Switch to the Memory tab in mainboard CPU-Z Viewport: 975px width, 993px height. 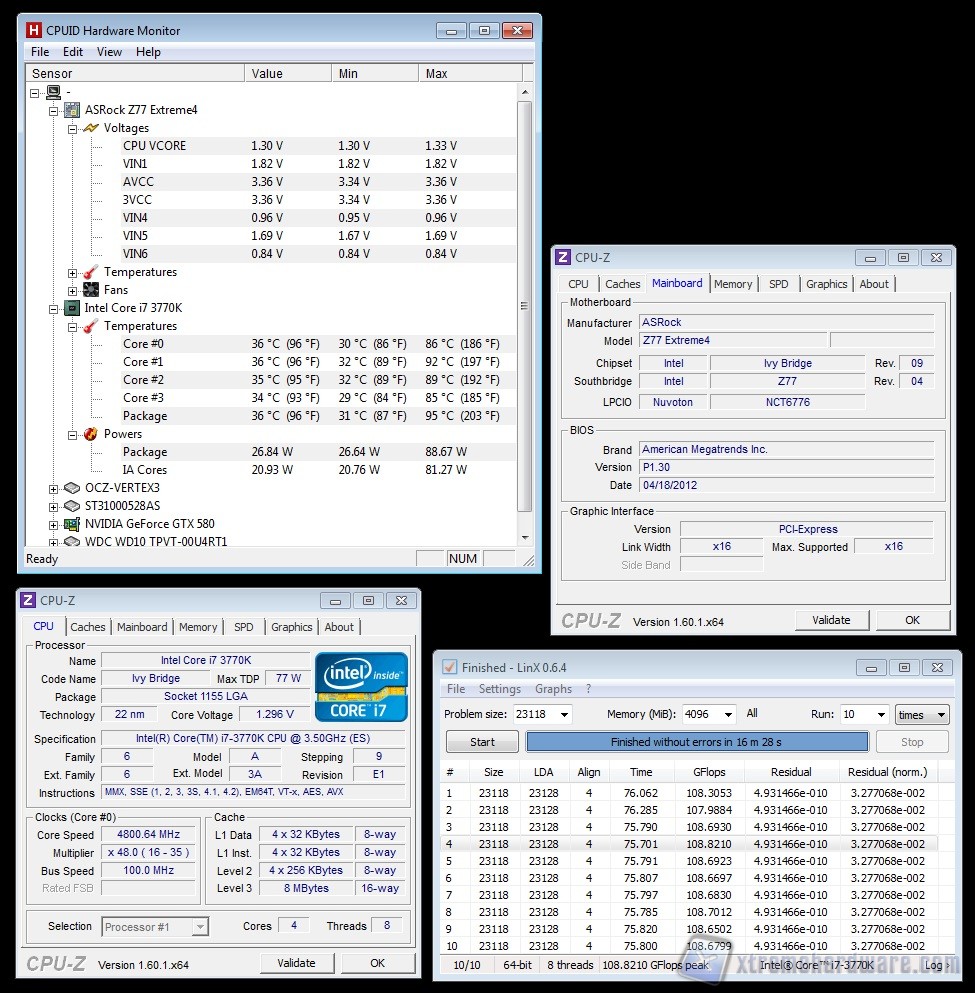pyautogui.click(x=733, y=284)
